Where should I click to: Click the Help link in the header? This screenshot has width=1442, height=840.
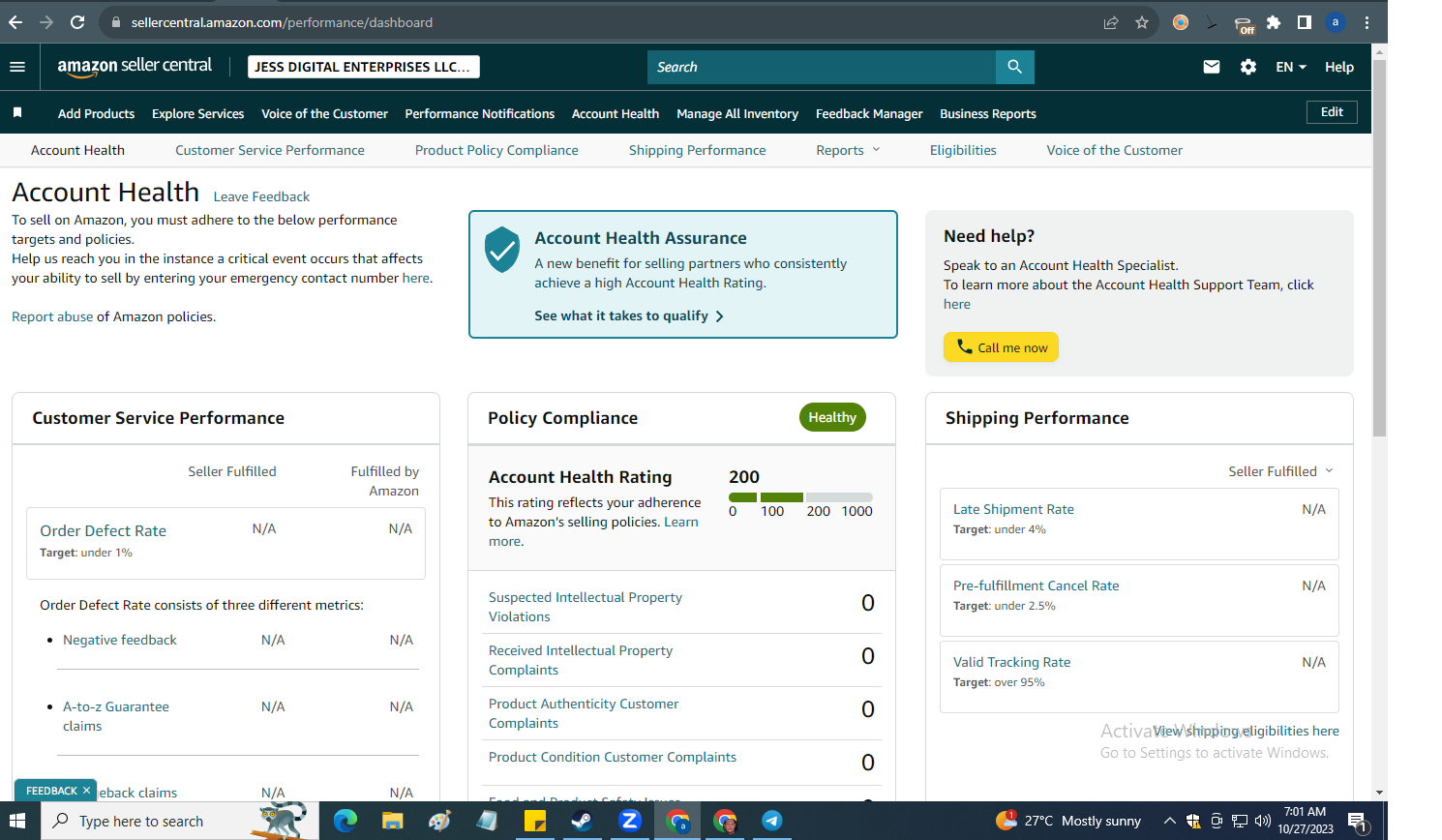(x=1339, y=67)
